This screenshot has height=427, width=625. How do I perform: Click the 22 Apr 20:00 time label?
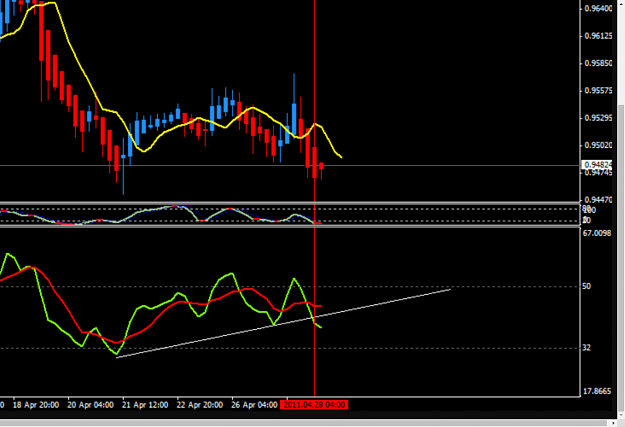[x=200, y=405]
